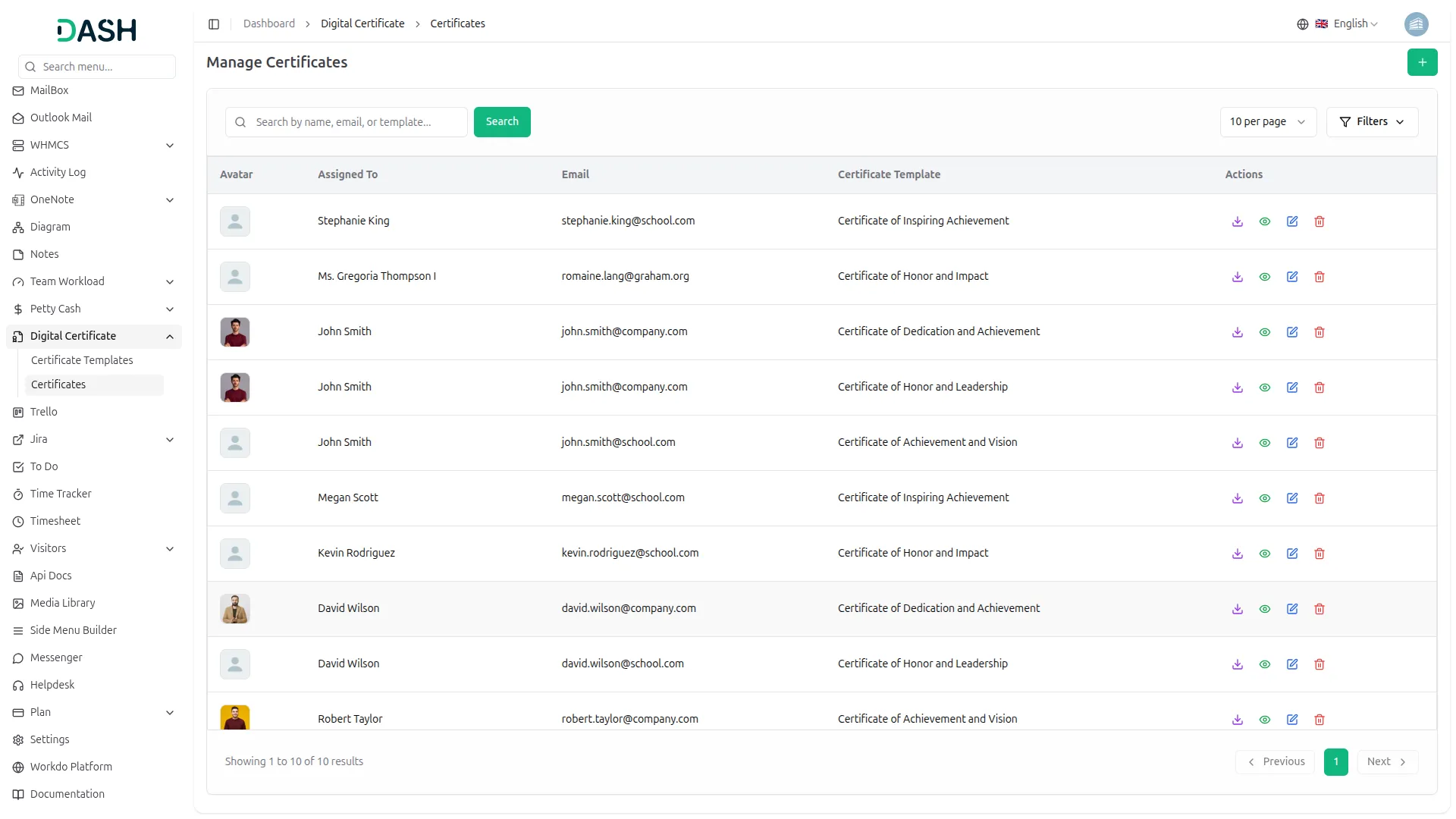Toggle the sidebar collapse icon
The width and height of the screenshot is (1456, 819).
click(x=214, y=24)
